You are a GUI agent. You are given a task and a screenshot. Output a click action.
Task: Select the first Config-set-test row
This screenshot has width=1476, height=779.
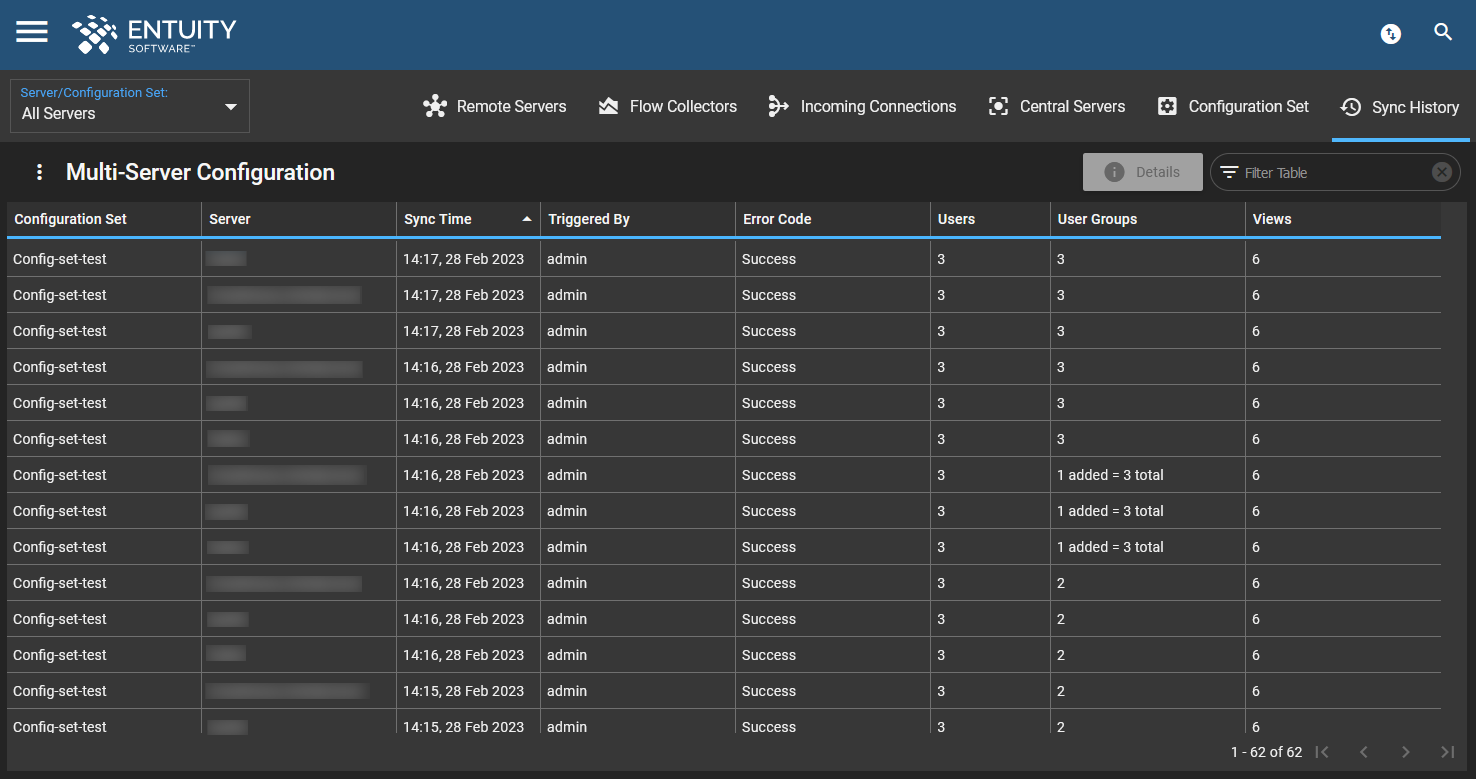coord(724,259)
